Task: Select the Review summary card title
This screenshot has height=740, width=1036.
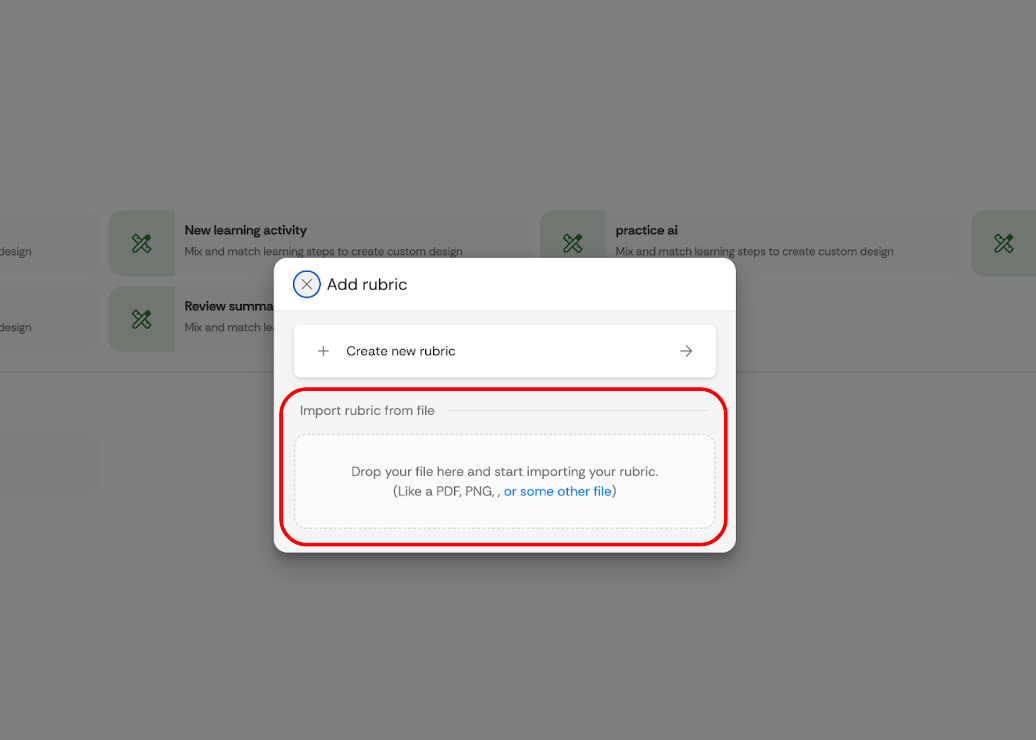Action: 229,306
